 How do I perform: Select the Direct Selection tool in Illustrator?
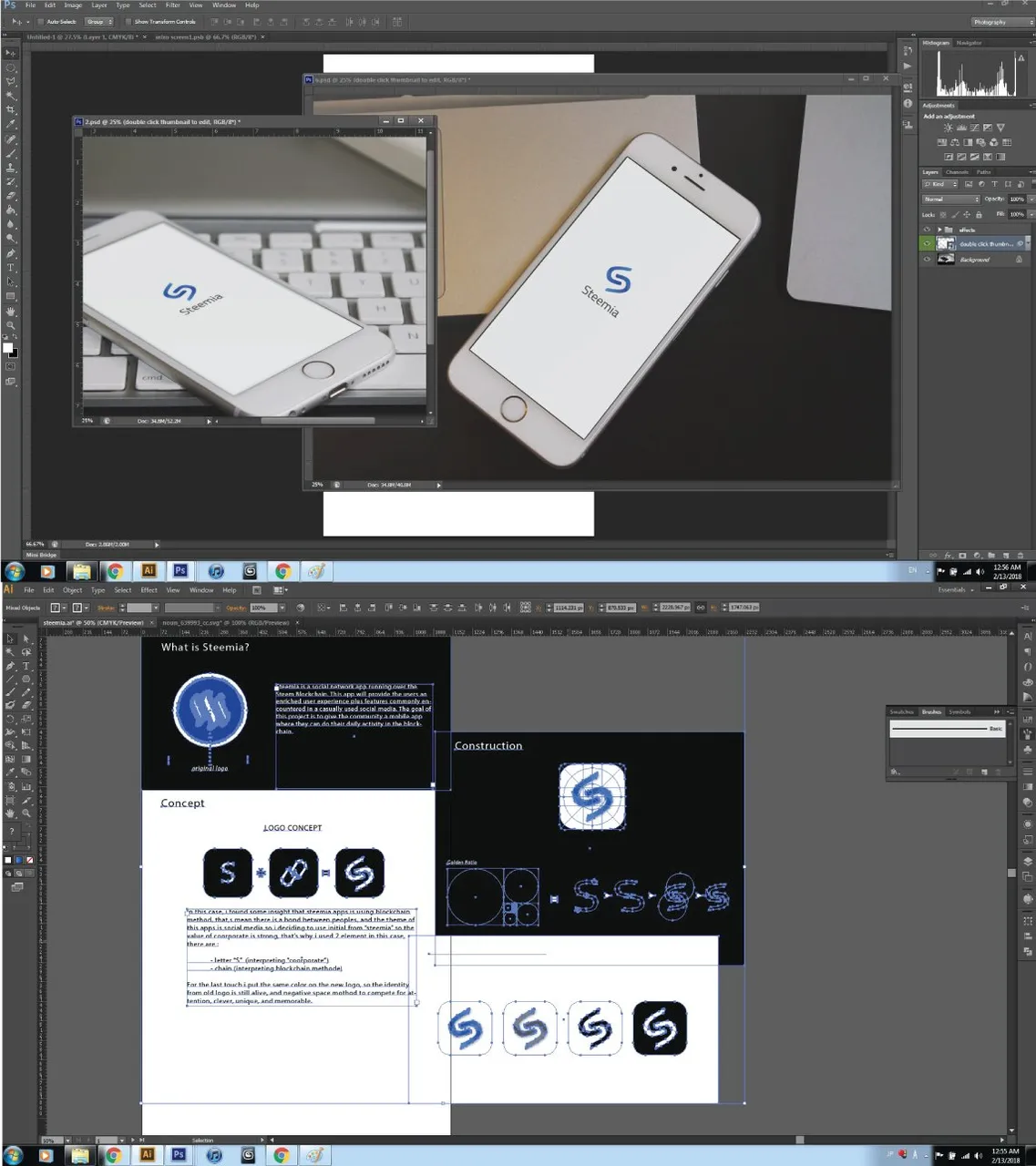pos(26,639)
